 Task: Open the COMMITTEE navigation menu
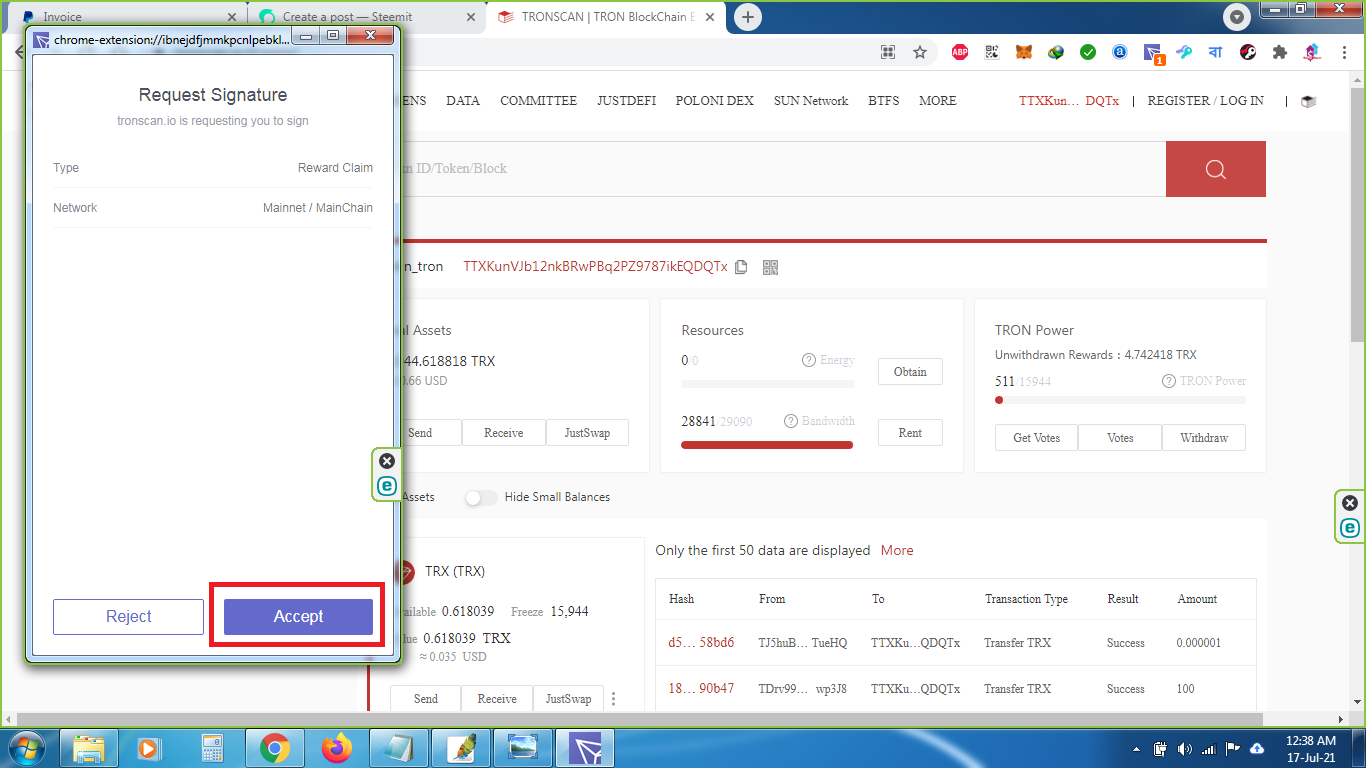[x=539, y=101]
